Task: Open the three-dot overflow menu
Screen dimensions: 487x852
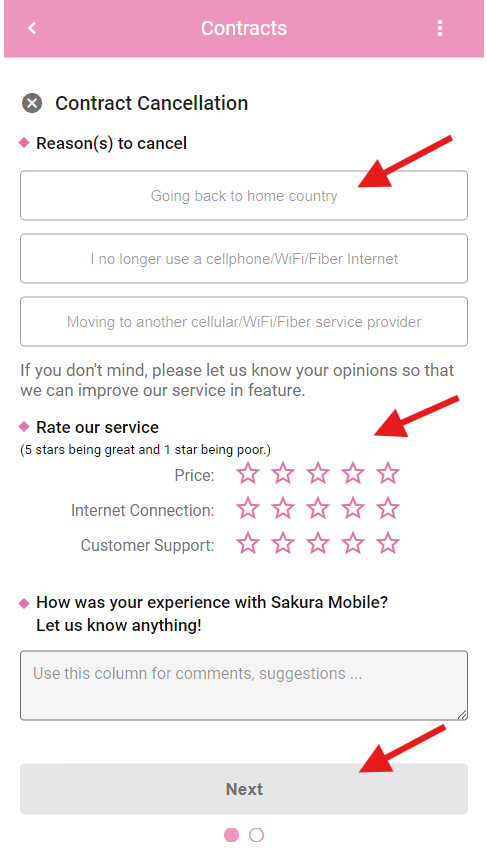Action: pos(440,28)
